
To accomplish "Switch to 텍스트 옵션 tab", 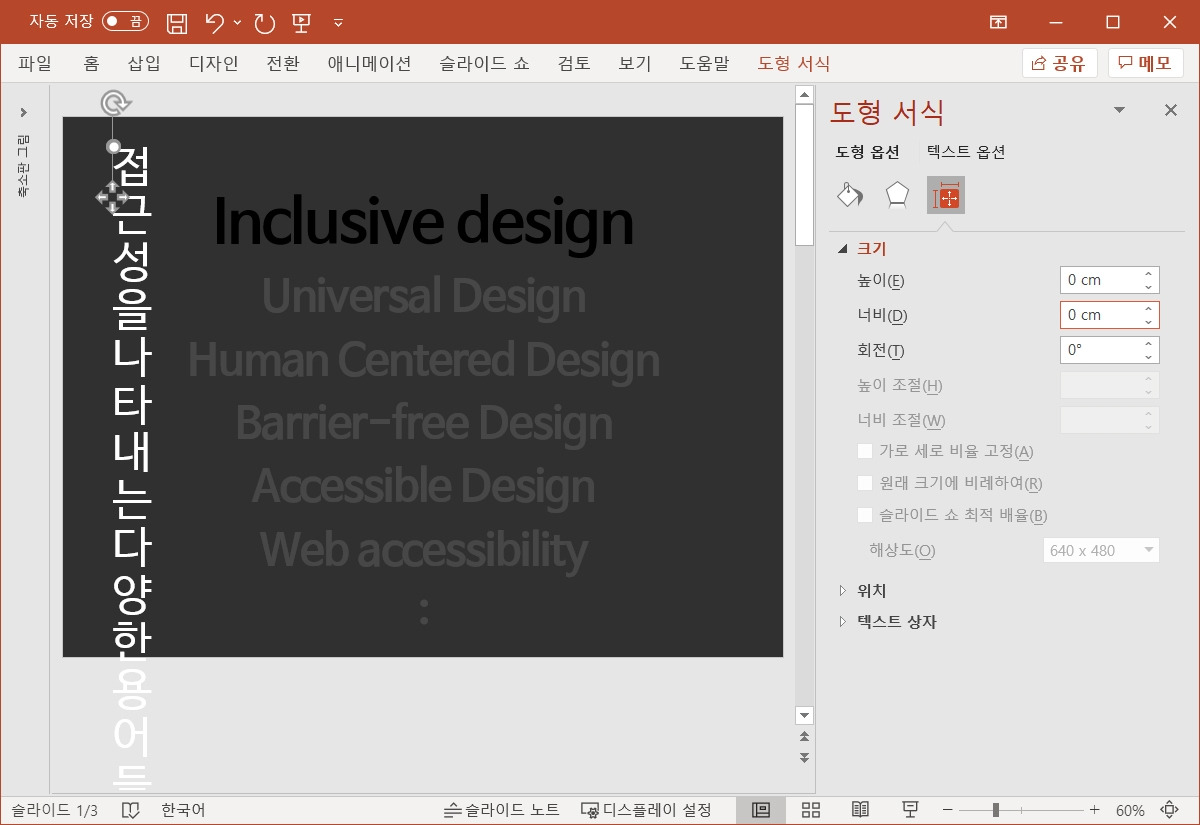I will coord(965,152).
